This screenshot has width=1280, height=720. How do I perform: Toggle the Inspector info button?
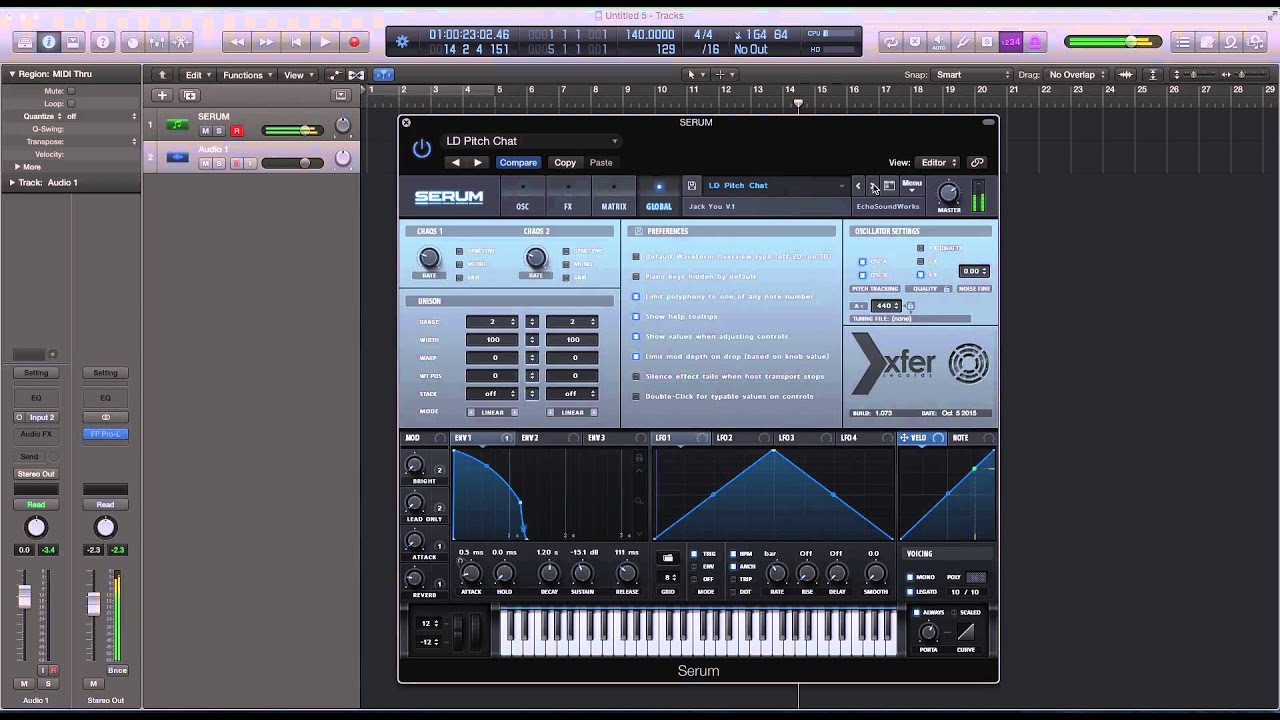(48, 42)
